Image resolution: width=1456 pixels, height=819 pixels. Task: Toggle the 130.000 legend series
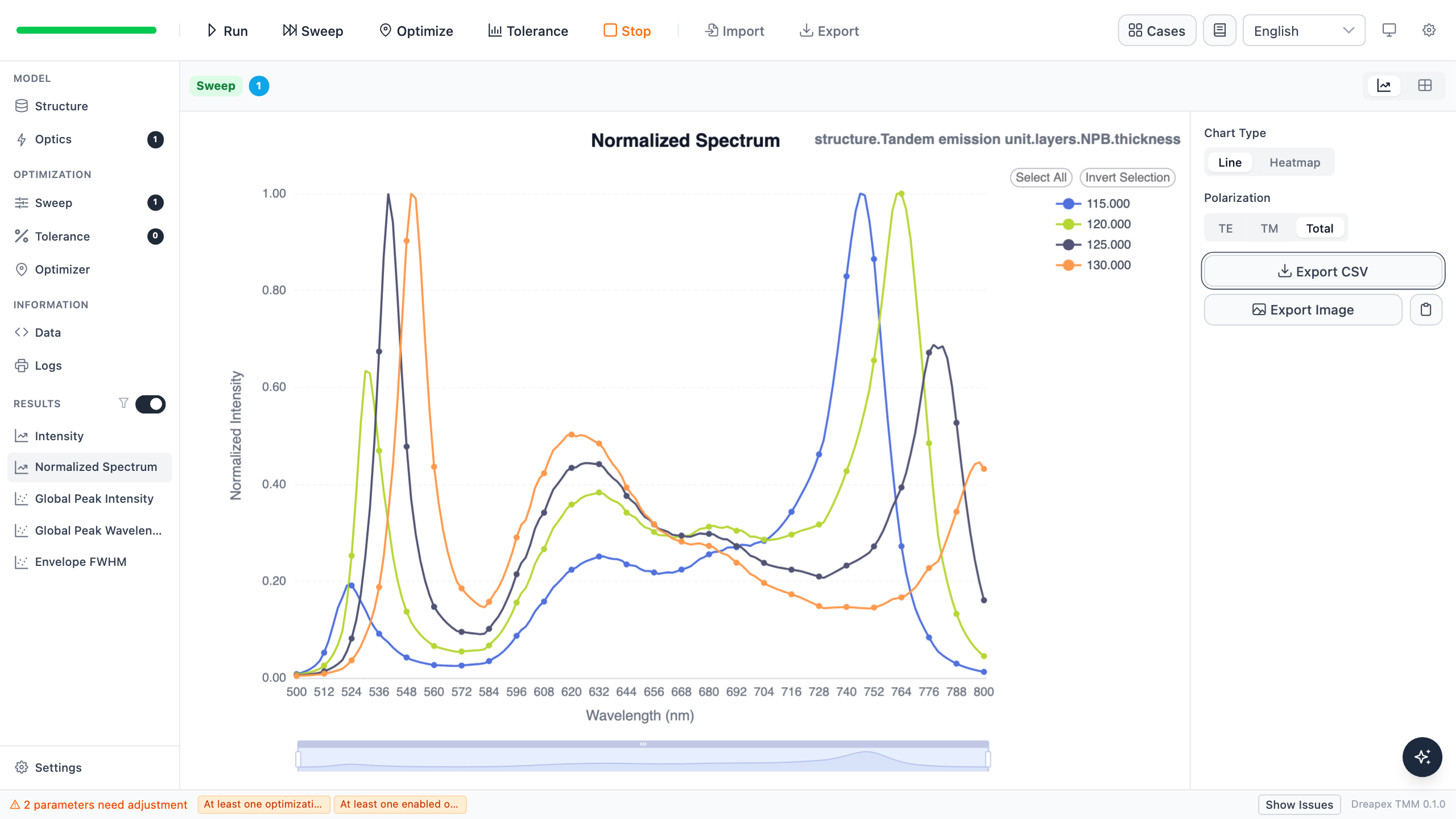pyautogui.click(x=1093, y=265)
